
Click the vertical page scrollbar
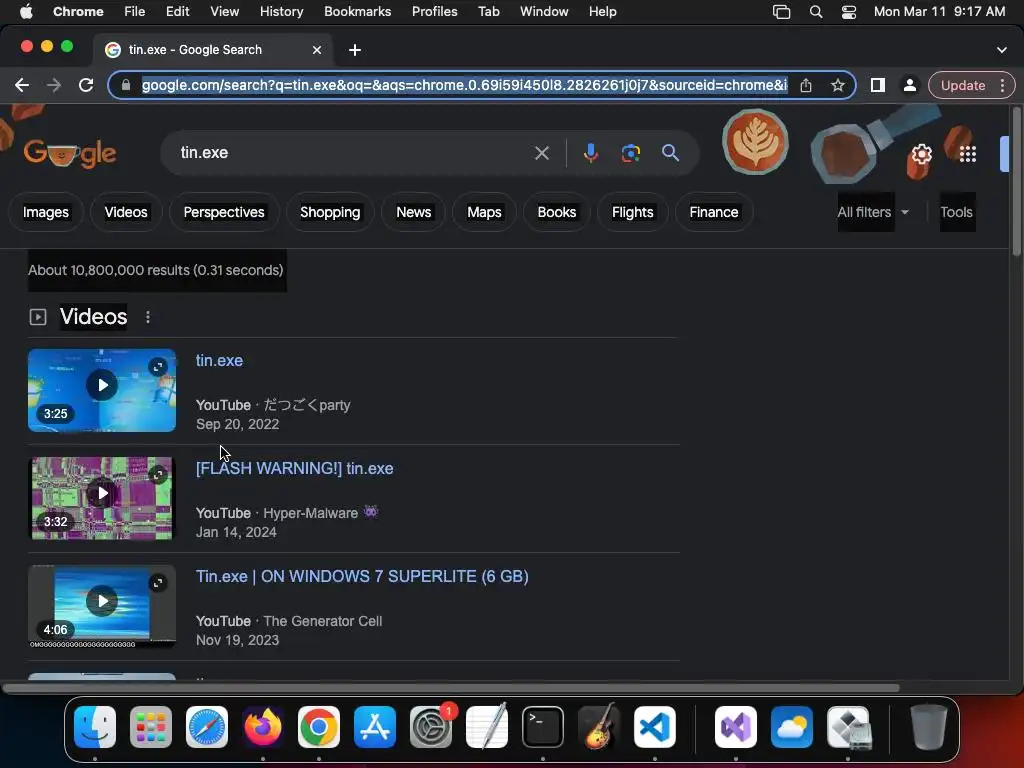1016,183
